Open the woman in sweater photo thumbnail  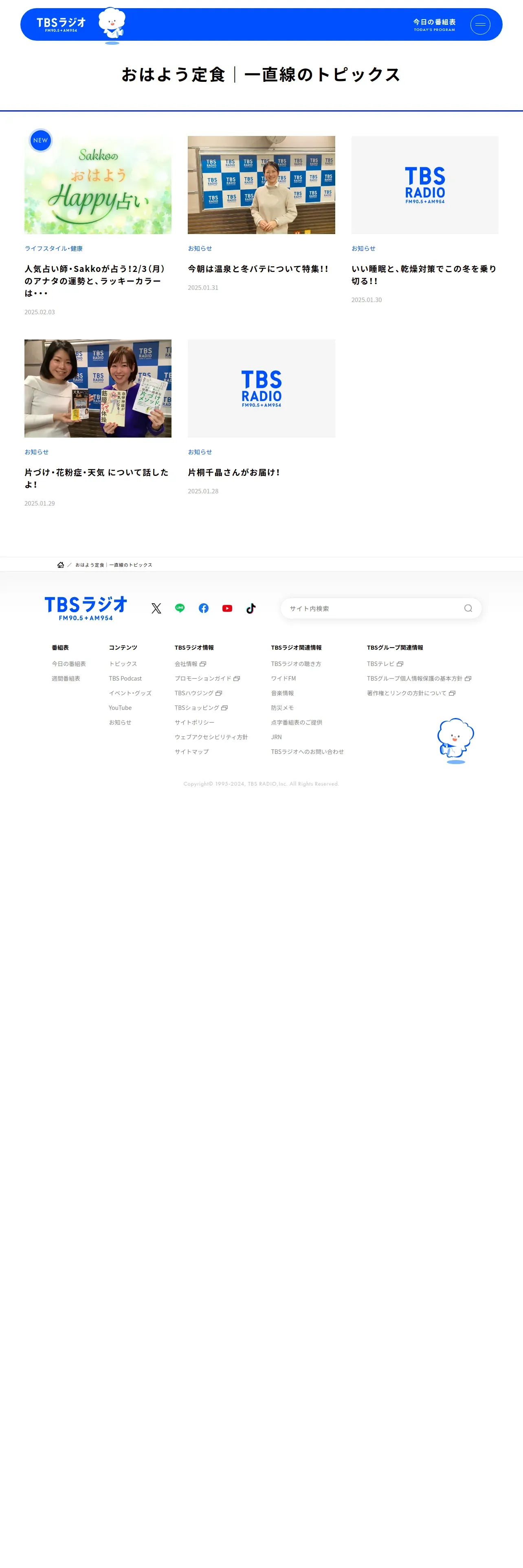click(261, 185)
